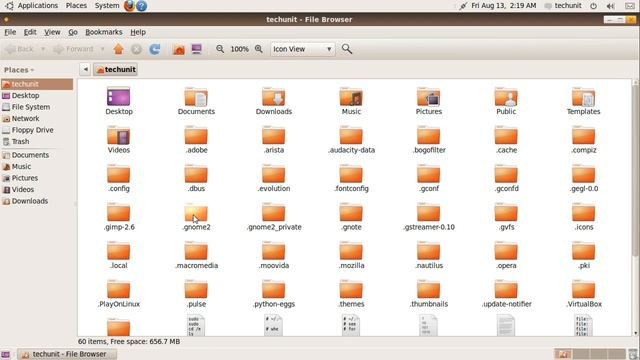Click the path bar left scroll arrow
The height and width of the screenshot is (360, 640).
(85, 69)
